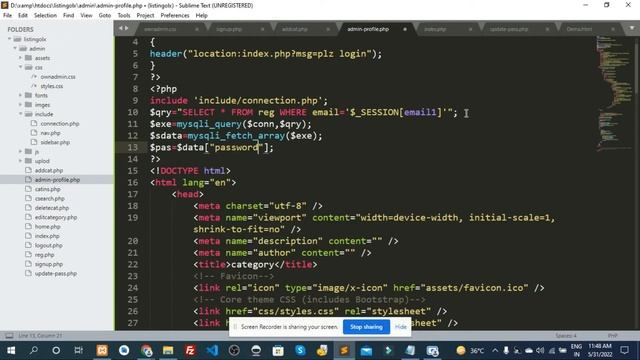Click the PHP syntax selector in status bar
This screenshot has height=360, width=640.
[x=612, y=336]
